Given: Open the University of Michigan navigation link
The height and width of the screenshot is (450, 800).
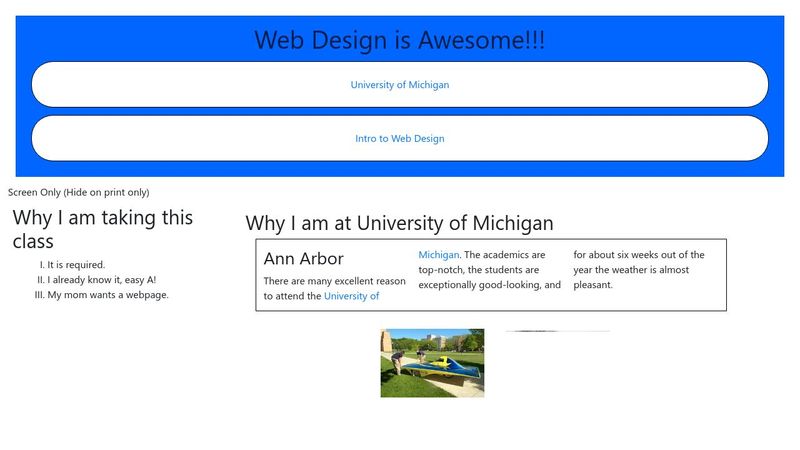Looking at the screenshot, I should [399, 85].
